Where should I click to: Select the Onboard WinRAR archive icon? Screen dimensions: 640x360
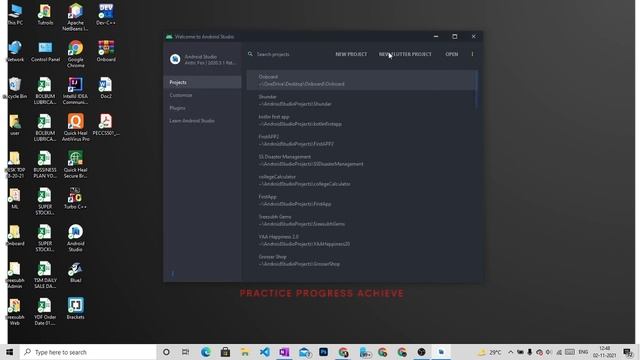pos(106,51)
